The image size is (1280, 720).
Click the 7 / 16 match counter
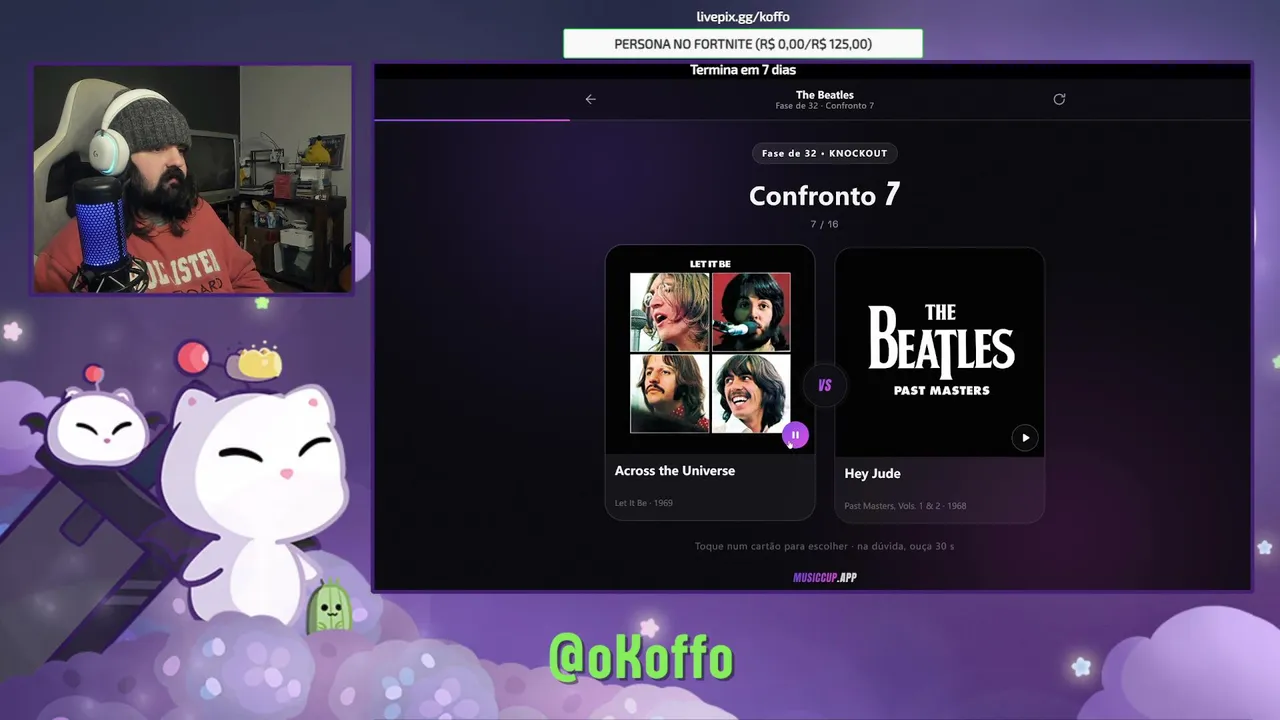(824, 224)
